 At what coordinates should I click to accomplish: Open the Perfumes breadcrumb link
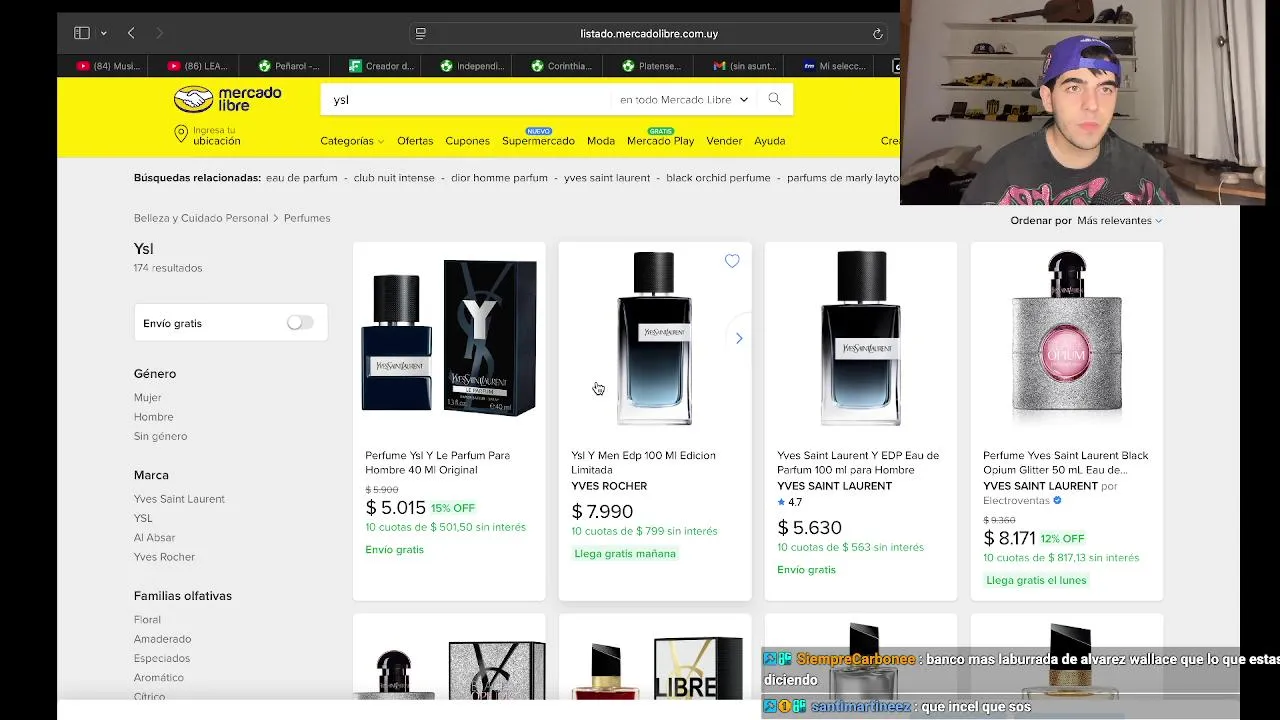click(307, 218)
